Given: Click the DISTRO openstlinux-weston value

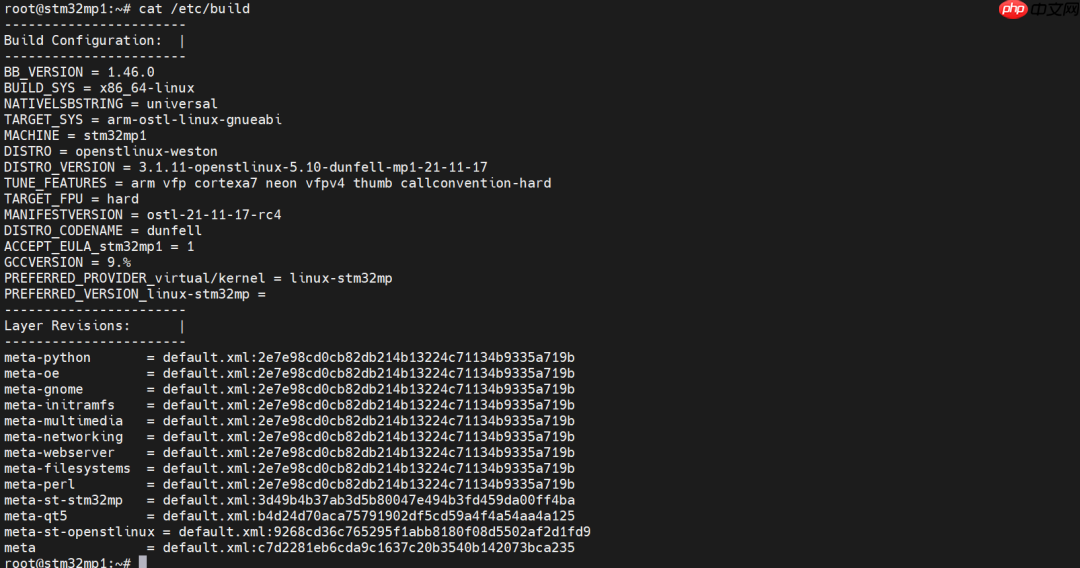Looking at the screenshot, I should (147, 151).
